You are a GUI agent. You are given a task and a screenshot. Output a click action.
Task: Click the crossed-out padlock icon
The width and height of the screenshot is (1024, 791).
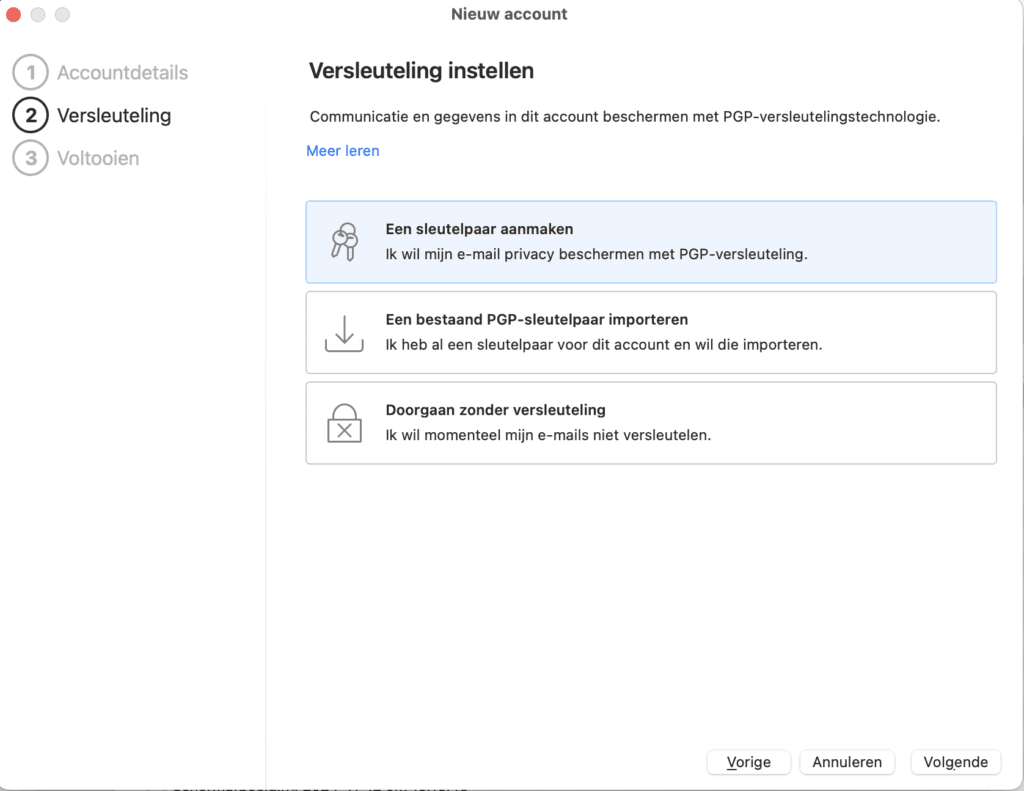pos(344,423)
